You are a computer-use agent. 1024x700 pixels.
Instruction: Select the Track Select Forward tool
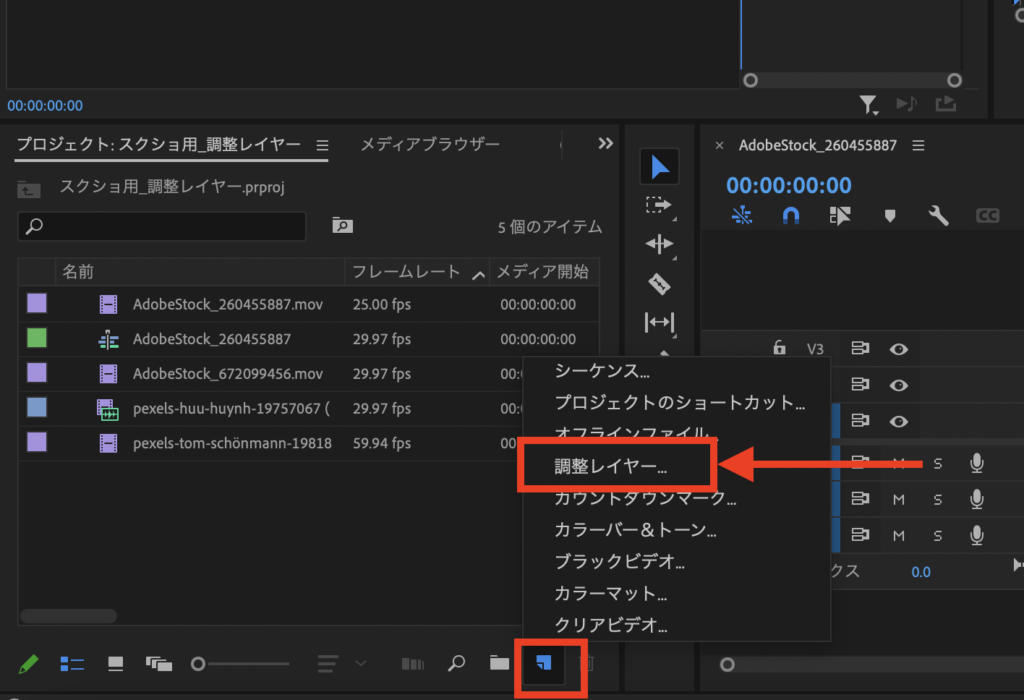[659, 205]
